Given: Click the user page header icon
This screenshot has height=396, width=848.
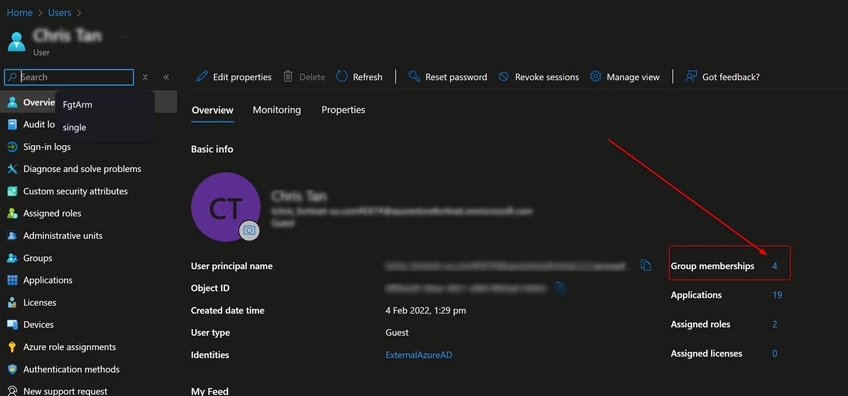Looking at the screenshot, I should (x=16, y=42).
